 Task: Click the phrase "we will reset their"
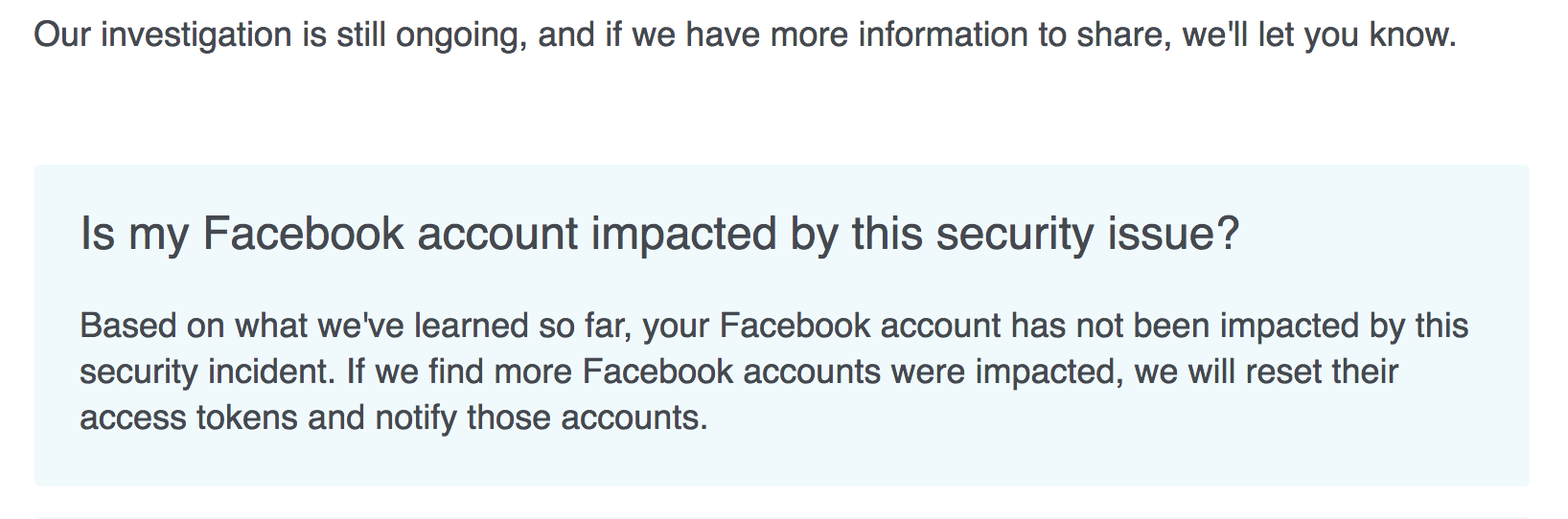(1266, 372)
